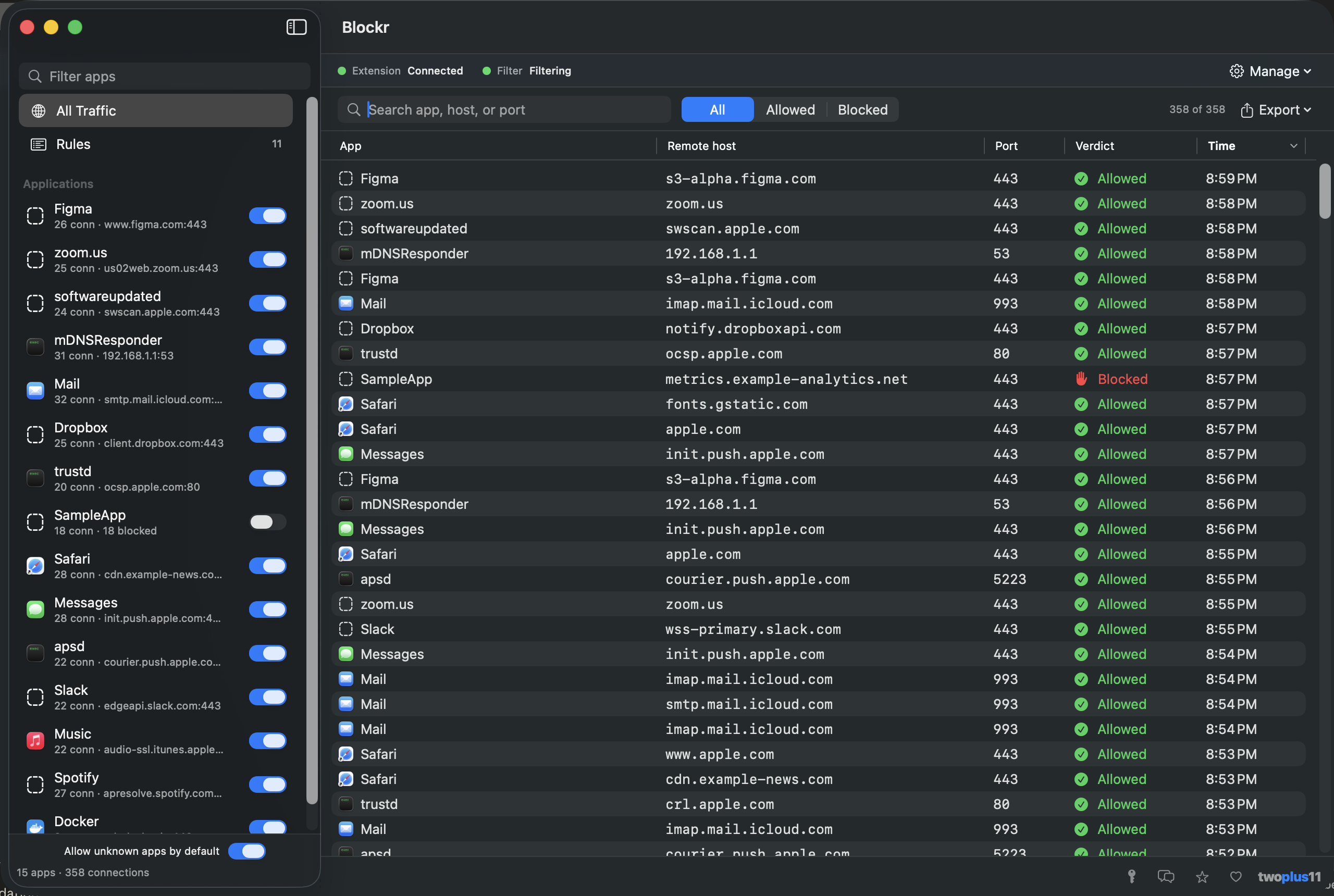Click the Mail app icon in sidebar
Screen dimensions: 1334x896
(x=35, y=391)
